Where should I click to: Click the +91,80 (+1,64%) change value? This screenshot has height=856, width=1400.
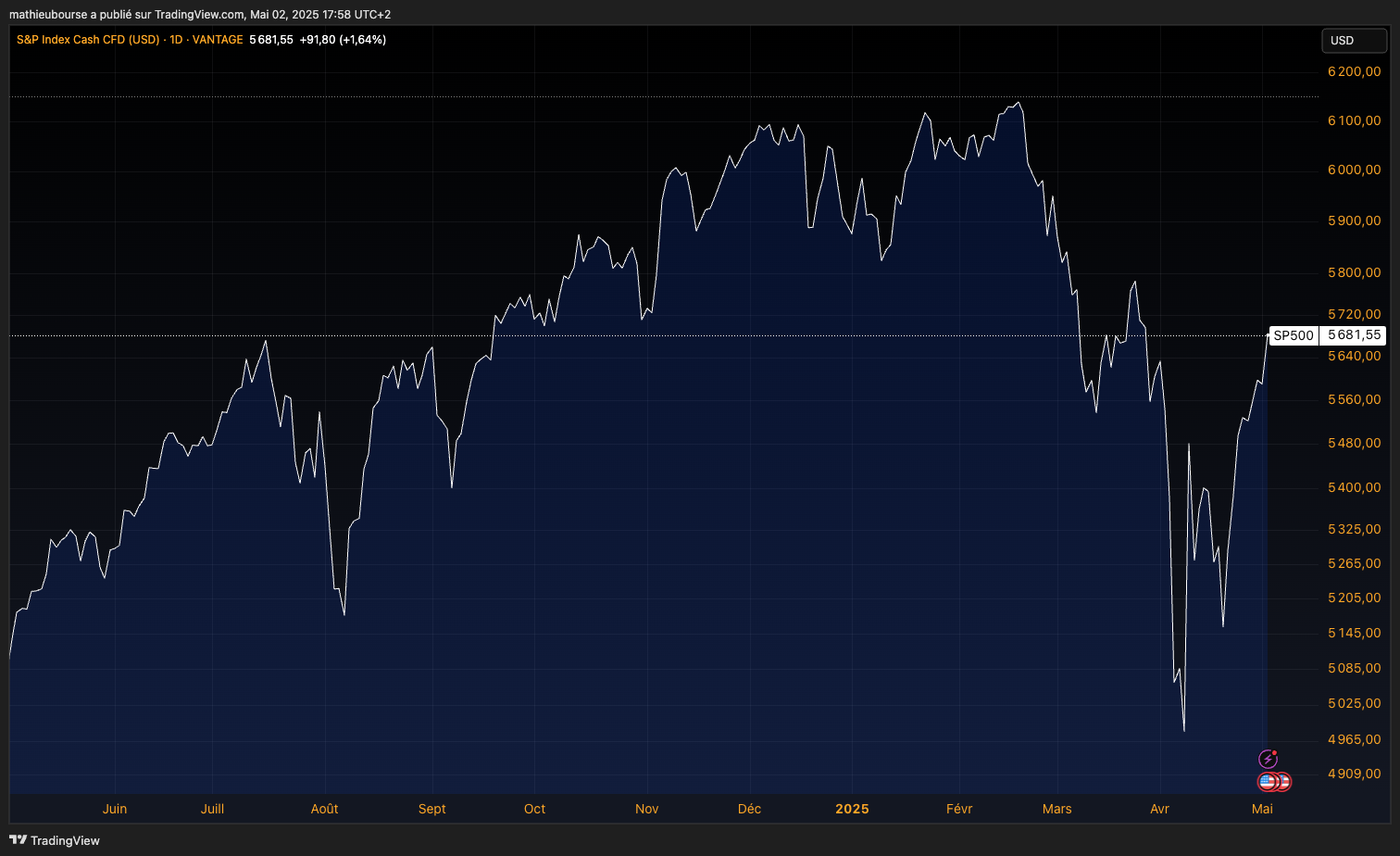[x=343, y=40]
